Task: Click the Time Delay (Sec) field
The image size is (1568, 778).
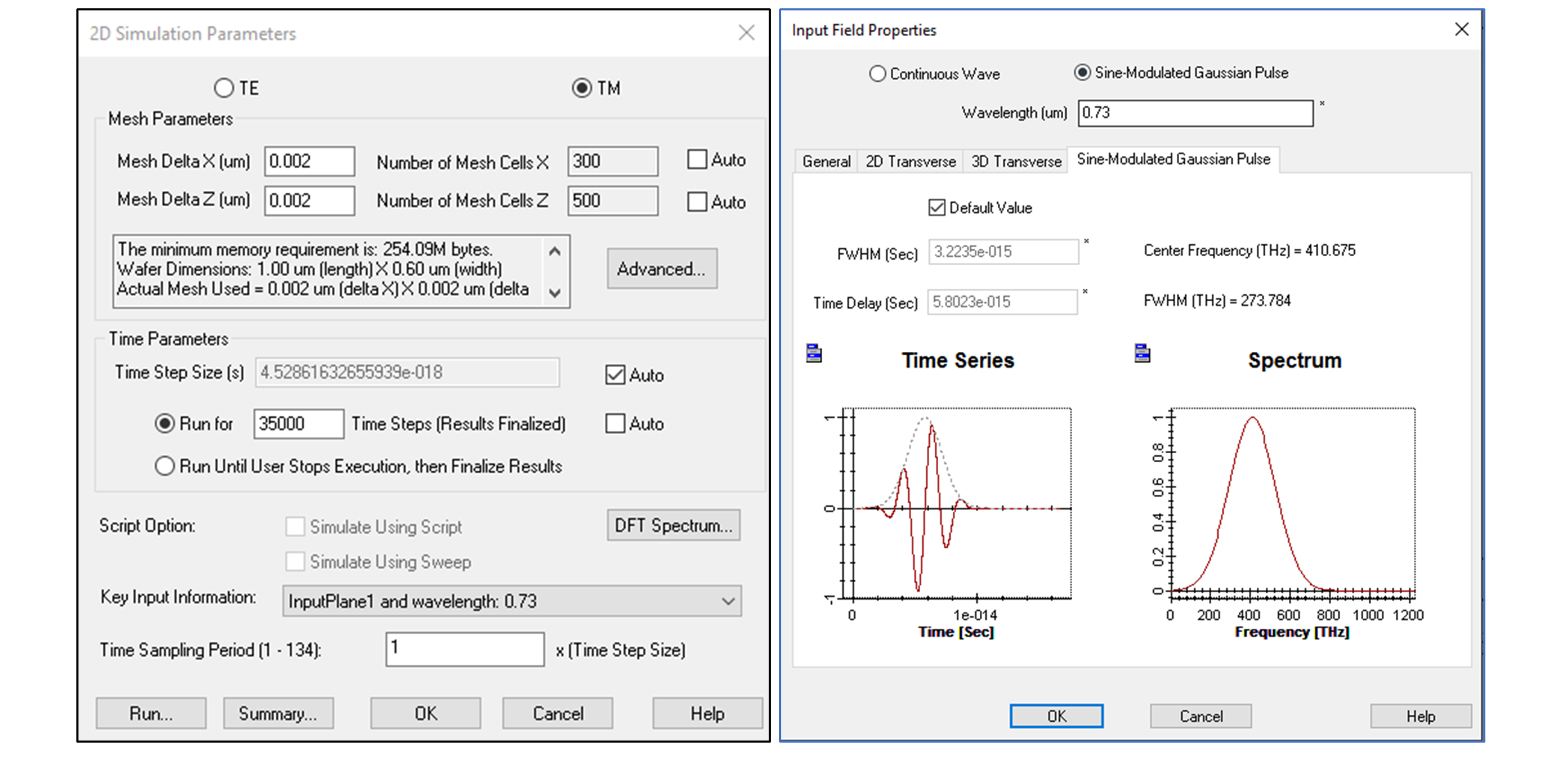Action: click(x=1003, y=302)
